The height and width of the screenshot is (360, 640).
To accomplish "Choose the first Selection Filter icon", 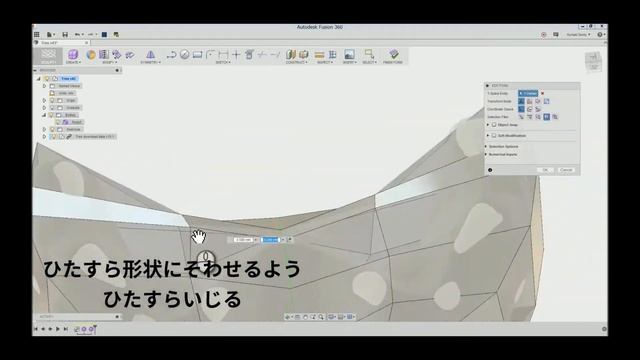I will coord(521,117).
